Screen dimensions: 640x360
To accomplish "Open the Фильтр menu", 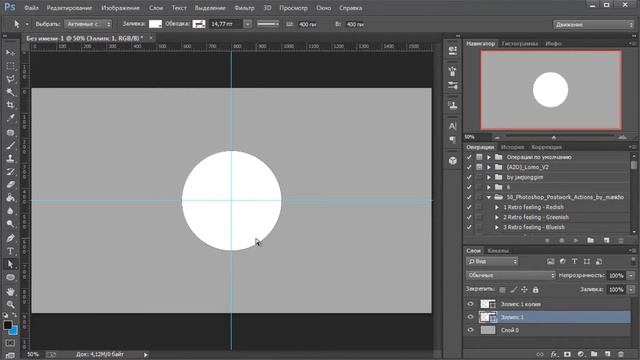I will (x=244, y=8).
